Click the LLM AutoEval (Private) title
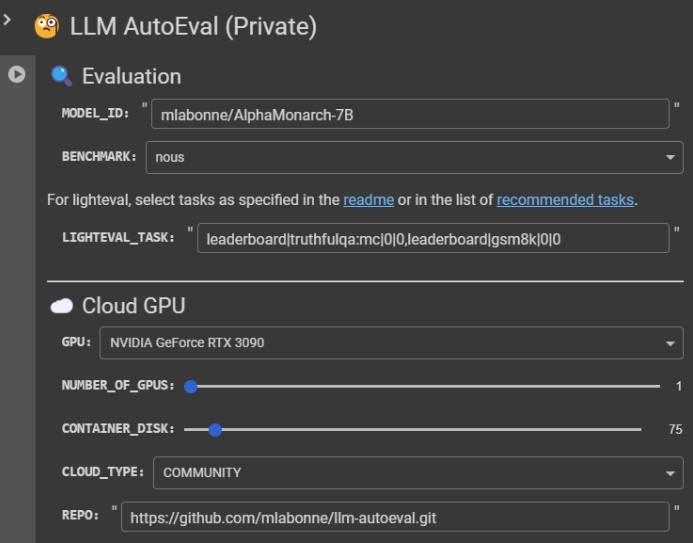 tap(194, 26)
